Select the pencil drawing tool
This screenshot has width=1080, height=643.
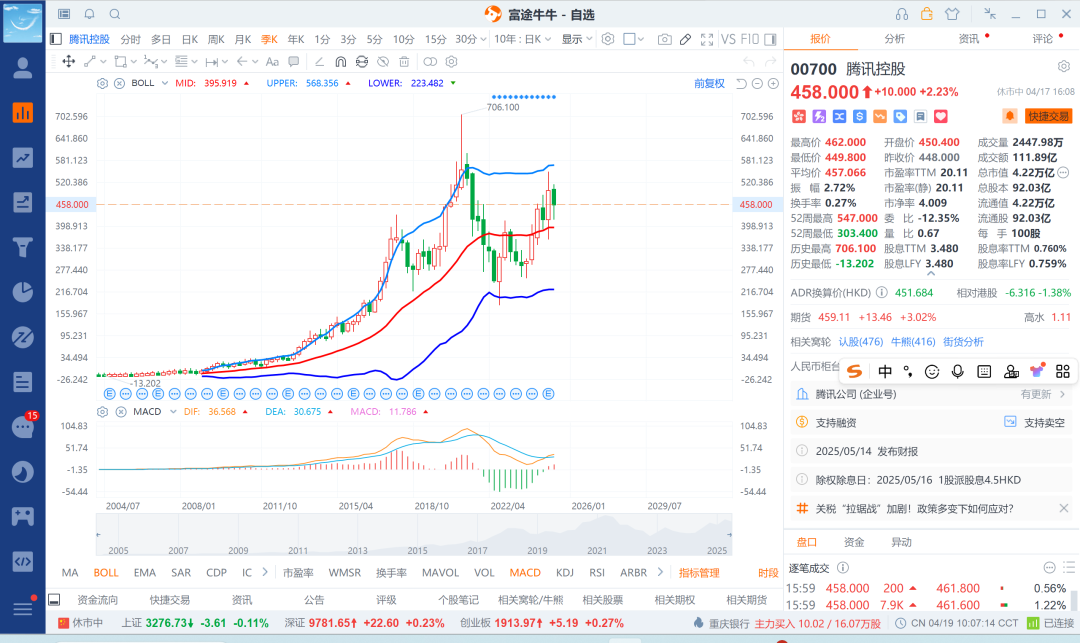685,39
